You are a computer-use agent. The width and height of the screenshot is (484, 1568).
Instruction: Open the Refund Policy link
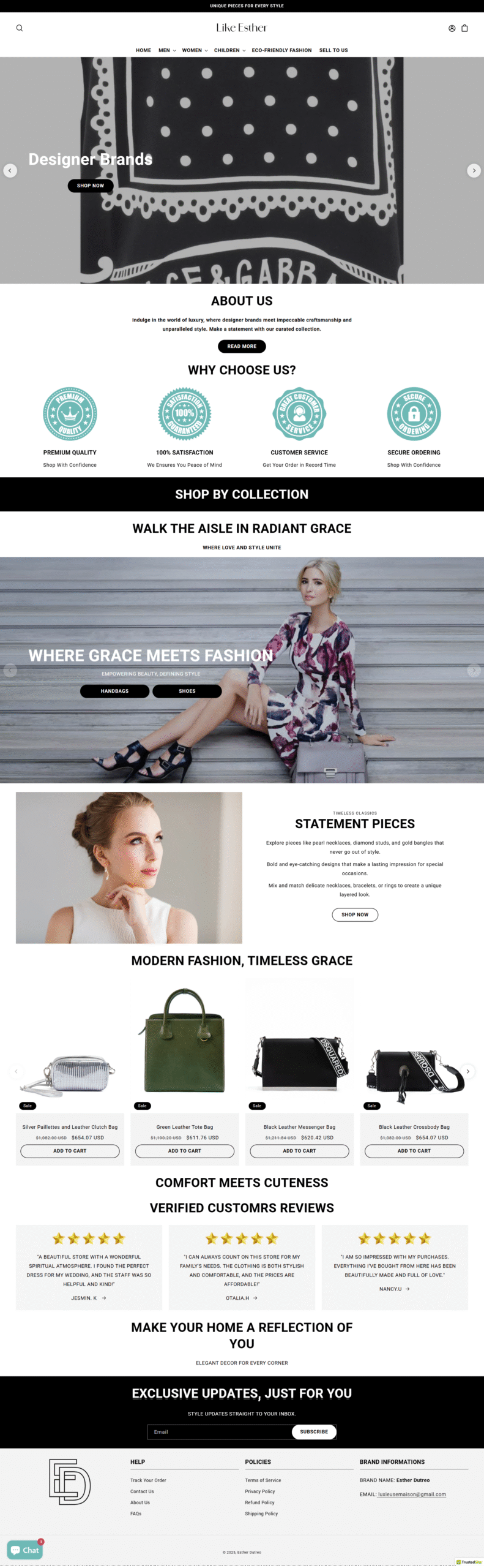coord(259,1502)
